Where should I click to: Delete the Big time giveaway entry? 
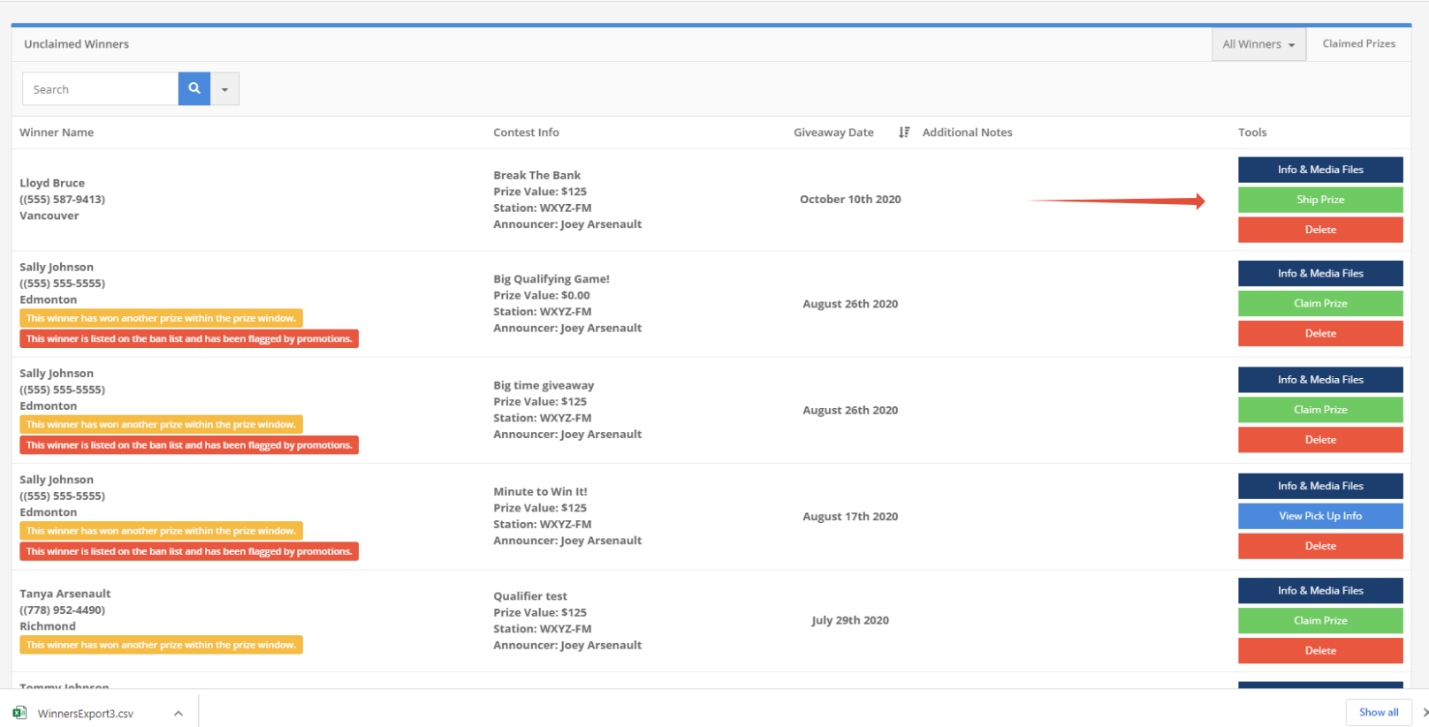click(x=1320, y=440)
